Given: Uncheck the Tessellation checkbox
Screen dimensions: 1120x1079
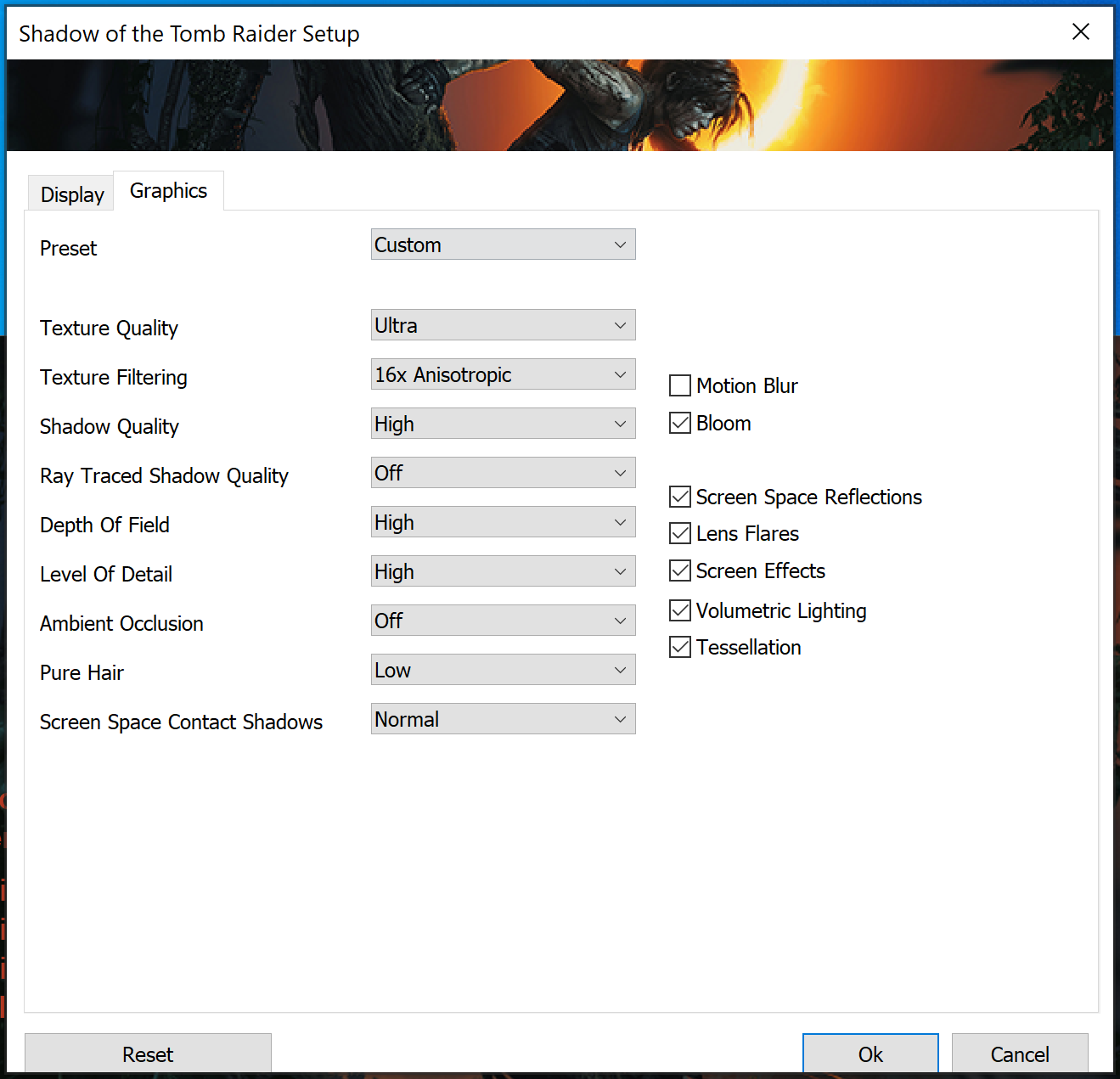Looking at the screenshot, I should tap(680, 647).
